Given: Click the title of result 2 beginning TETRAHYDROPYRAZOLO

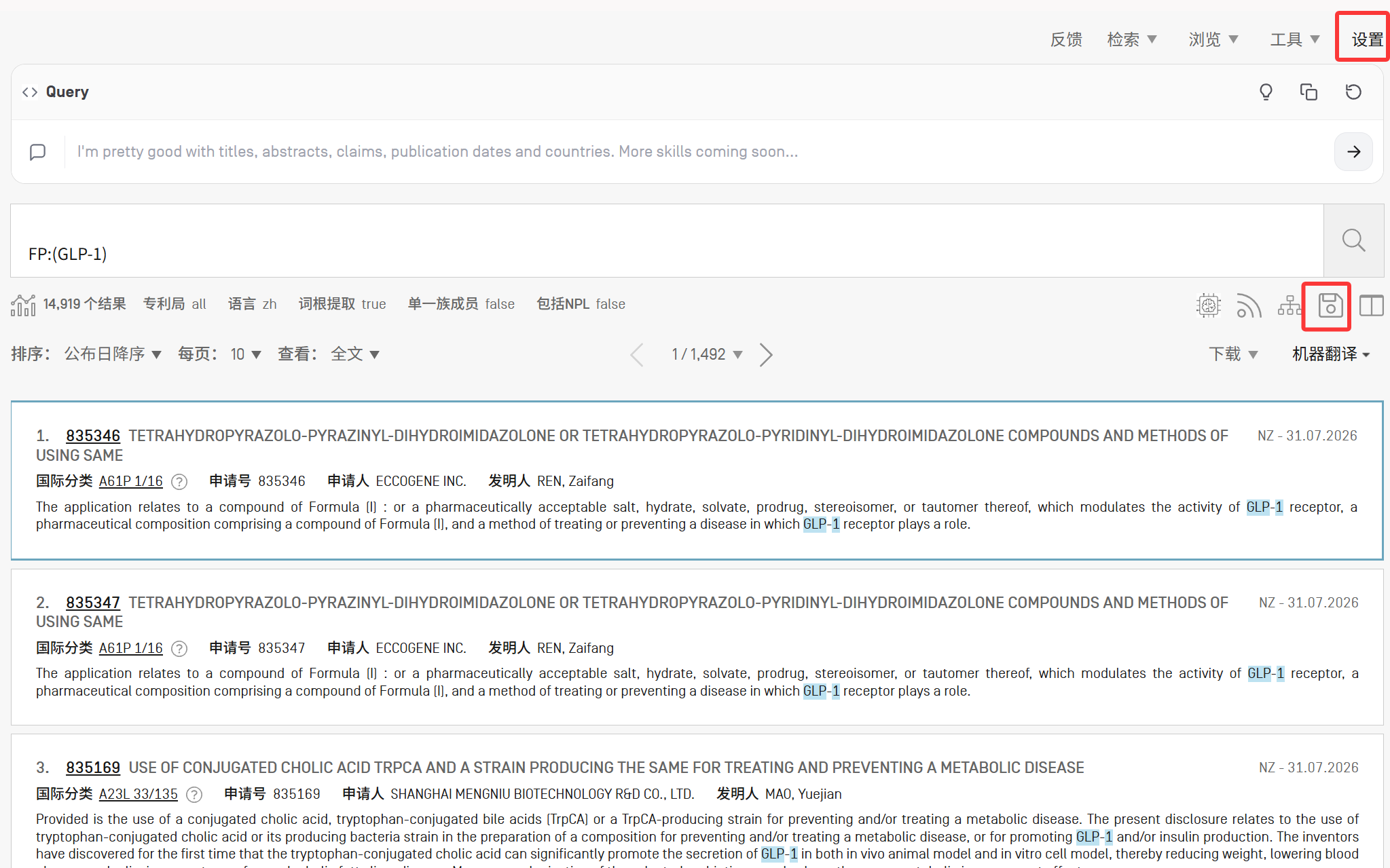Looking at the screenshot, I should pyautogui.click(x=632, y=612).
